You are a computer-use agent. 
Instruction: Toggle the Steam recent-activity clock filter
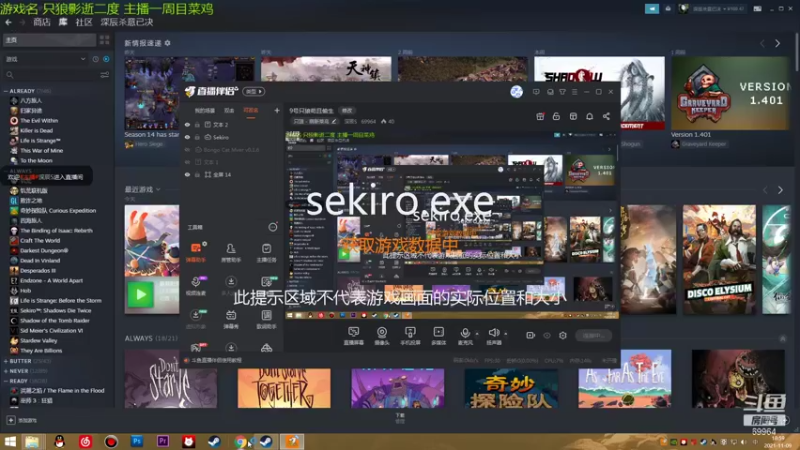(95, 59)
